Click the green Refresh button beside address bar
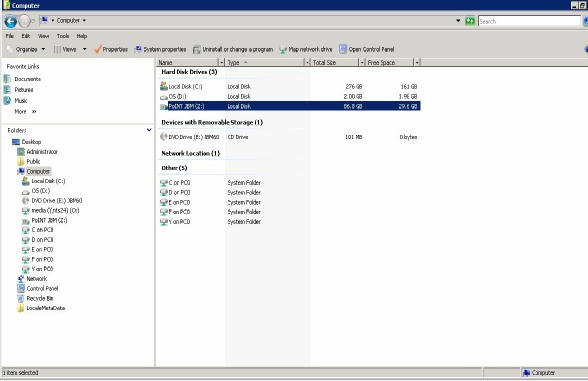This screenshot has height=381, width=588. [470, 21]
